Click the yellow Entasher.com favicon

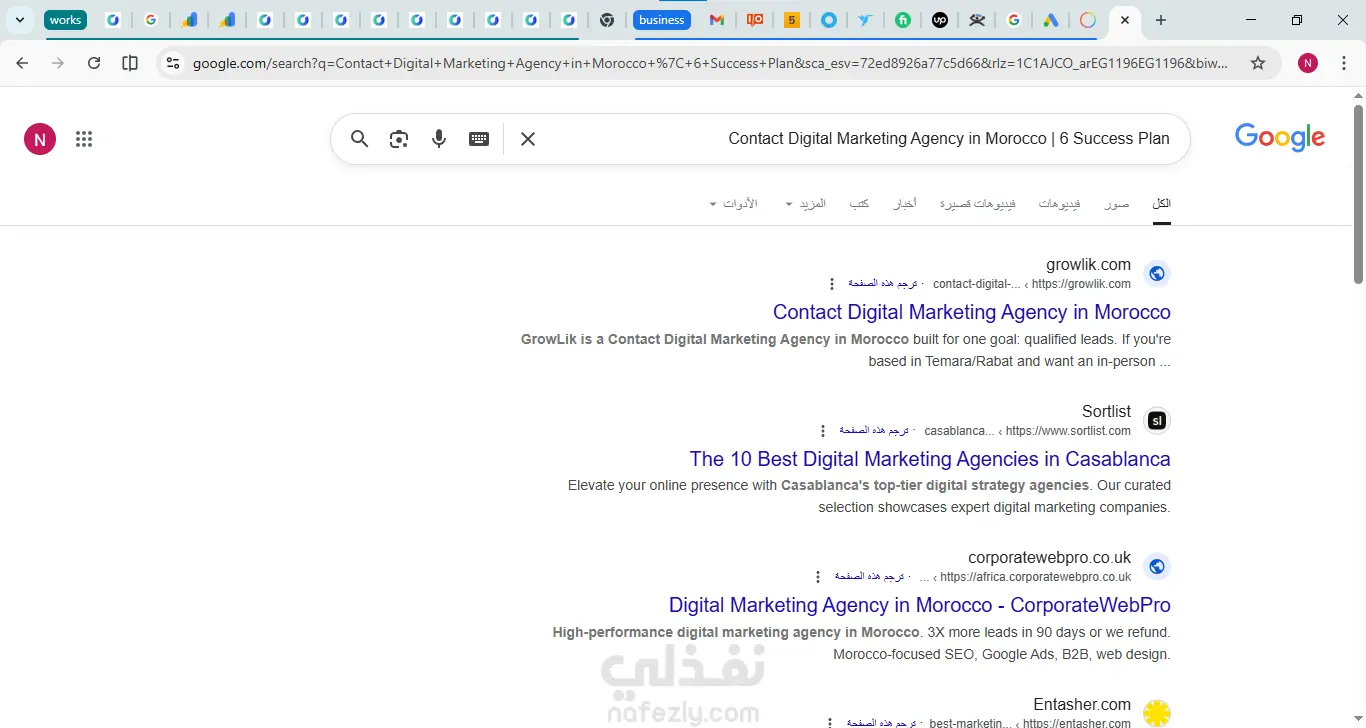pos(1157,713)
